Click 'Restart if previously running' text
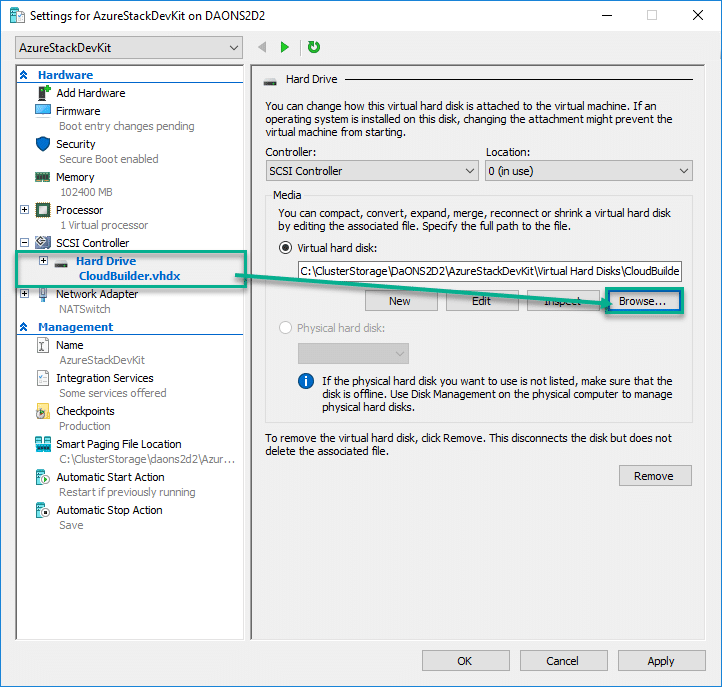 (127, 492)
